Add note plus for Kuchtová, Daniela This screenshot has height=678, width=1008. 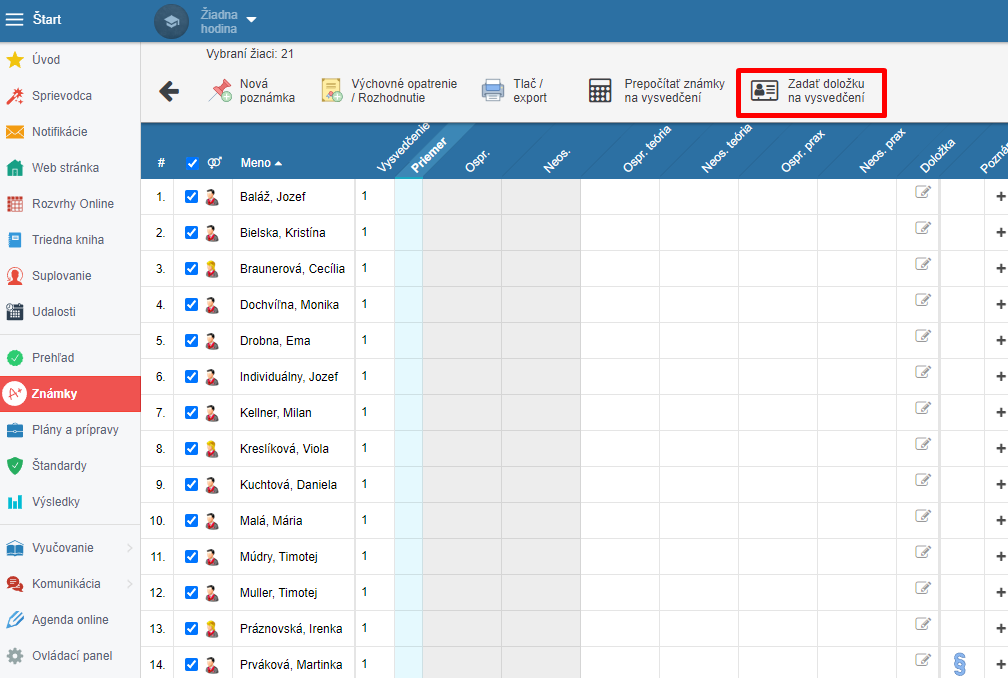coord(1000,485)
